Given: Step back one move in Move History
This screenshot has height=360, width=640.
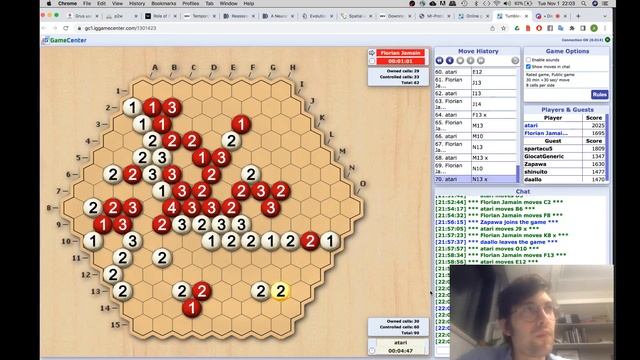Looking at the screenshot, I should 449,60.
